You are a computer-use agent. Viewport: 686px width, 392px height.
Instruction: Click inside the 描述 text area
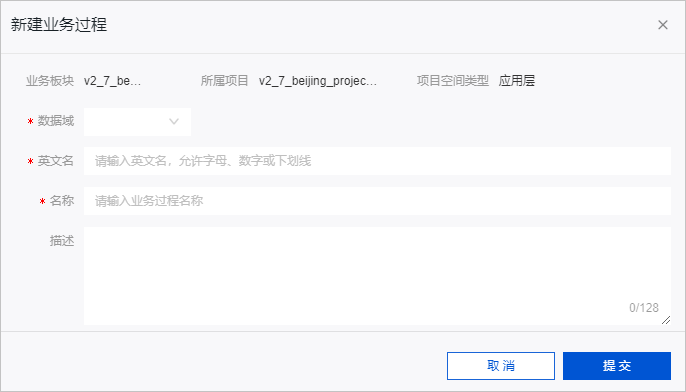point(377,276)
